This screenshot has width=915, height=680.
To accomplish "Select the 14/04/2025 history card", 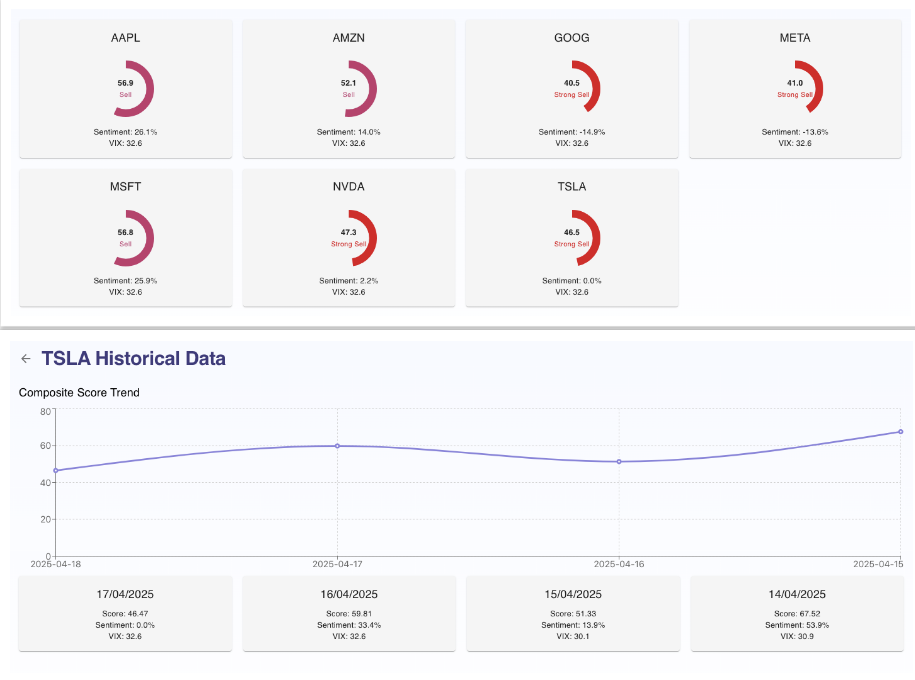I will [x=795, y=613].
